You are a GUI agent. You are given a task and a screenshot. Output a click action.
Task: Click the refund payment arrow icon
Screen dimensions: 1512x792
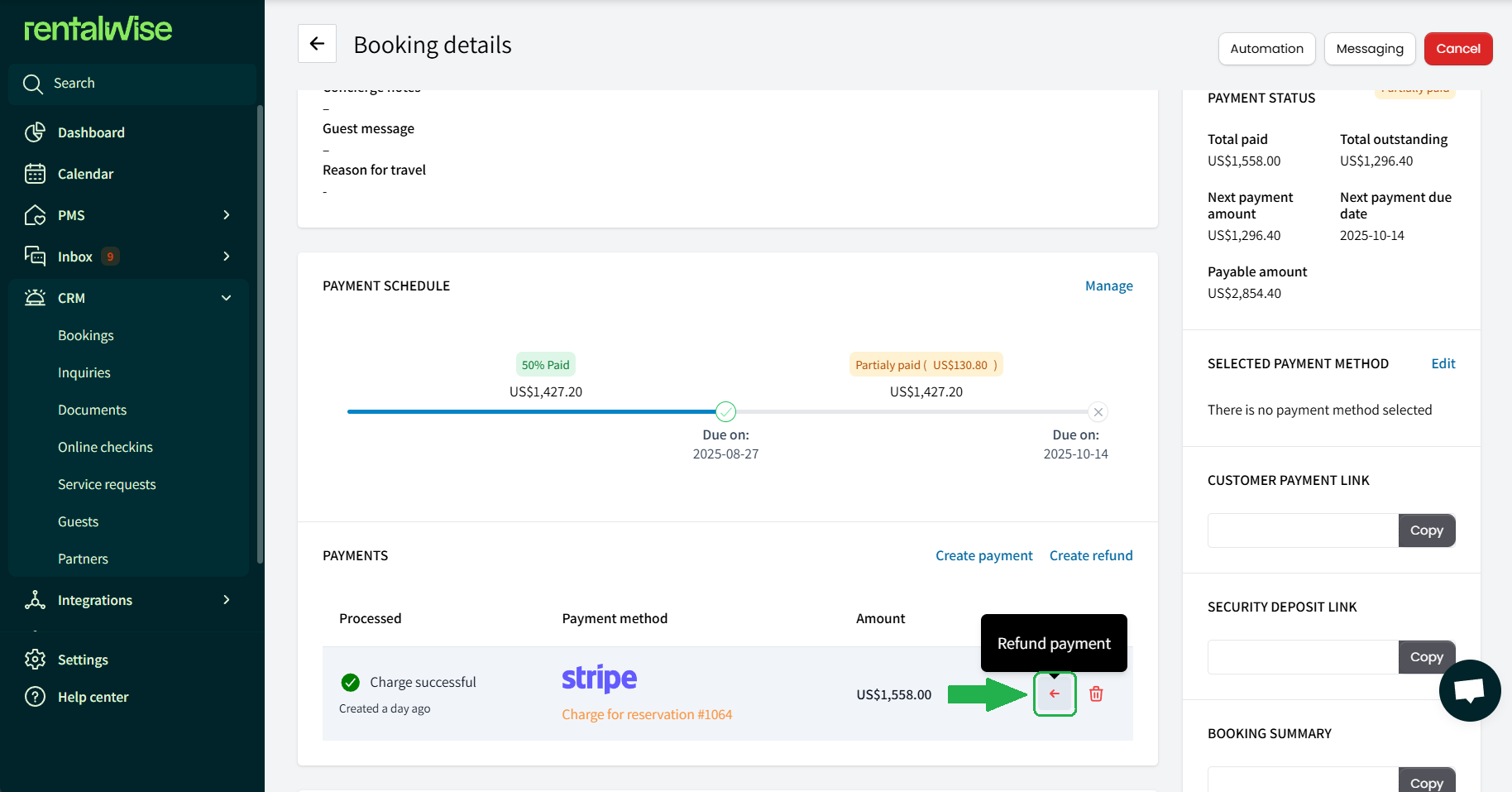(x=1055, y=694)
